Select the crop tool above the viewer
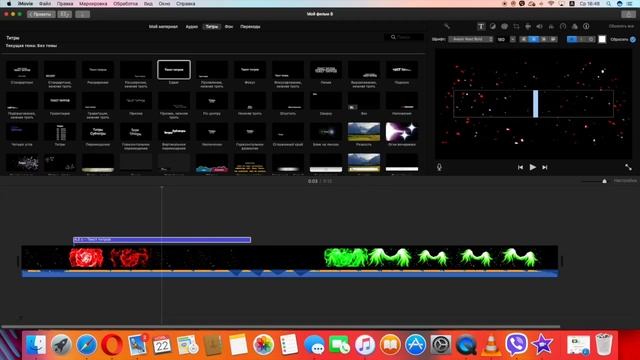The image size is (640, 360). [516, 26]
